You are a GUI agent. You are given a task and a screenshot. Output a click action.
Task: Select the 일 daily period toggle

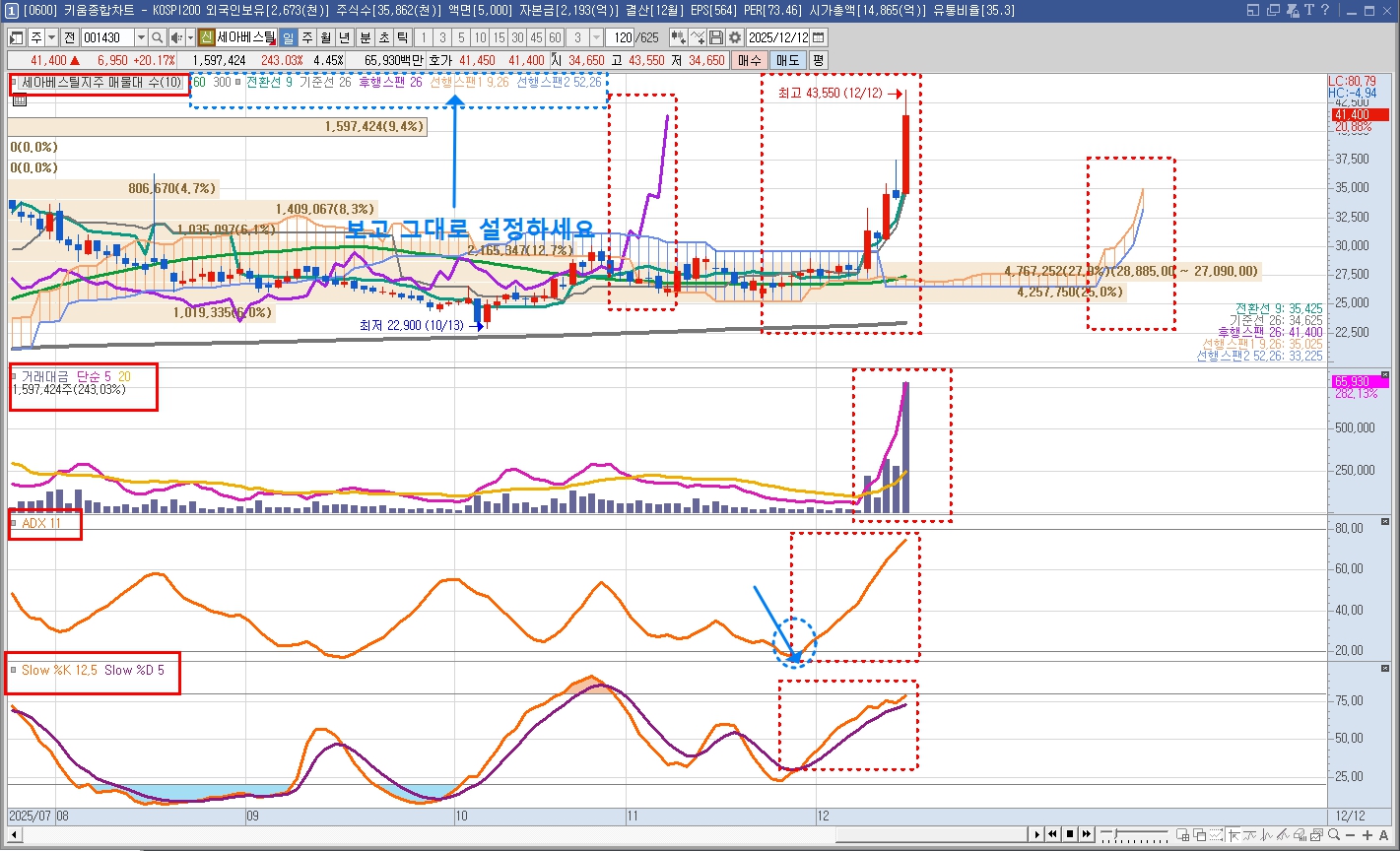(288, 37)
